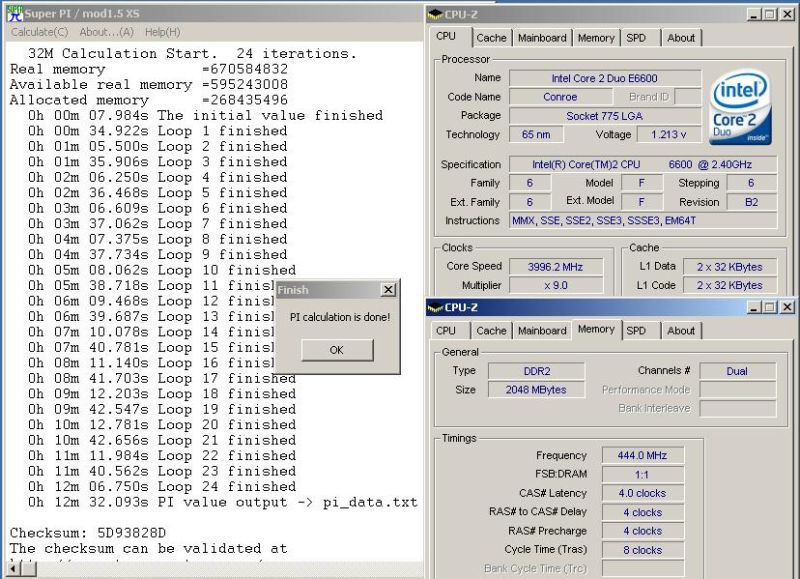Click the CPU-Z icon in top window title
The width and height of the screenshot is (800, 579).
pos(435,14)
